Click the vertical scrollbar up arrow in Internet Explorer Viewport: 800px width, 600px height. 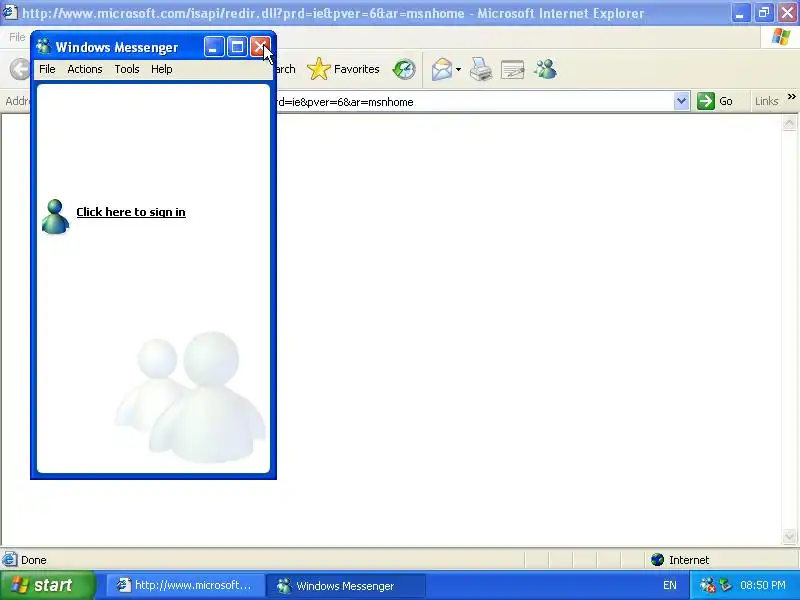[789, 123]
